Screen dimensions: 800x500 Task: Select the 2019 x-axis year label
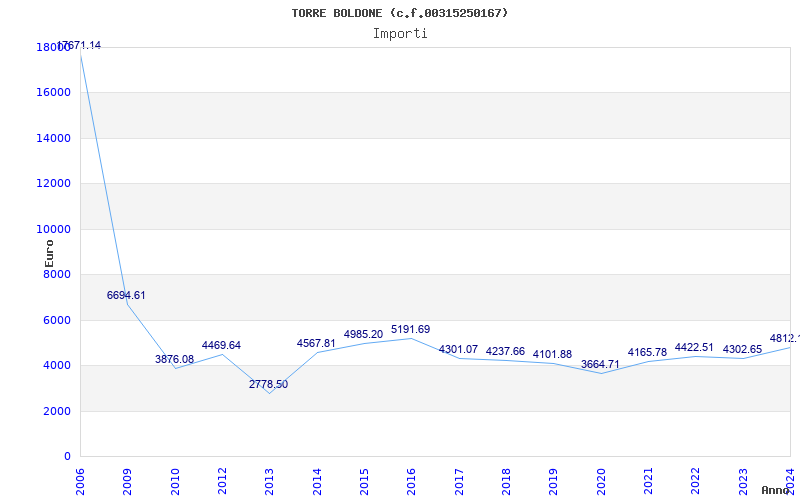point(553,478)
